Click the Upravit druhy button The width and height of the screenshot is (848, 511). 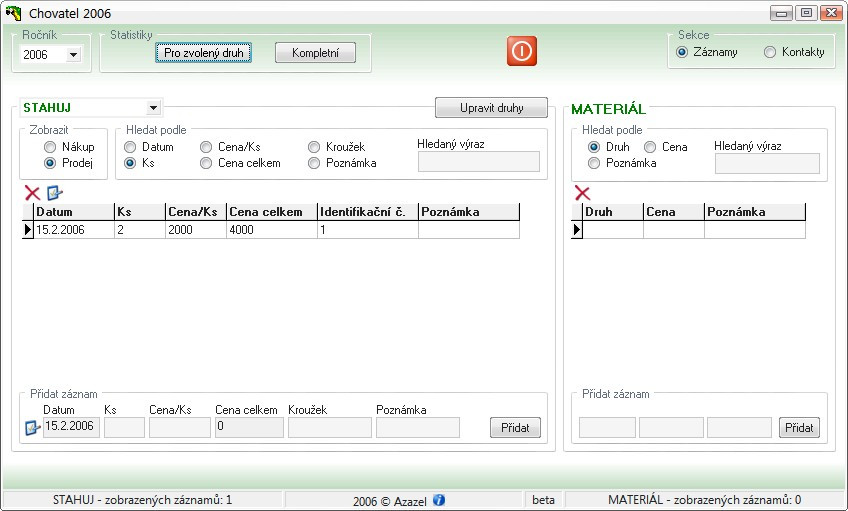492,108
